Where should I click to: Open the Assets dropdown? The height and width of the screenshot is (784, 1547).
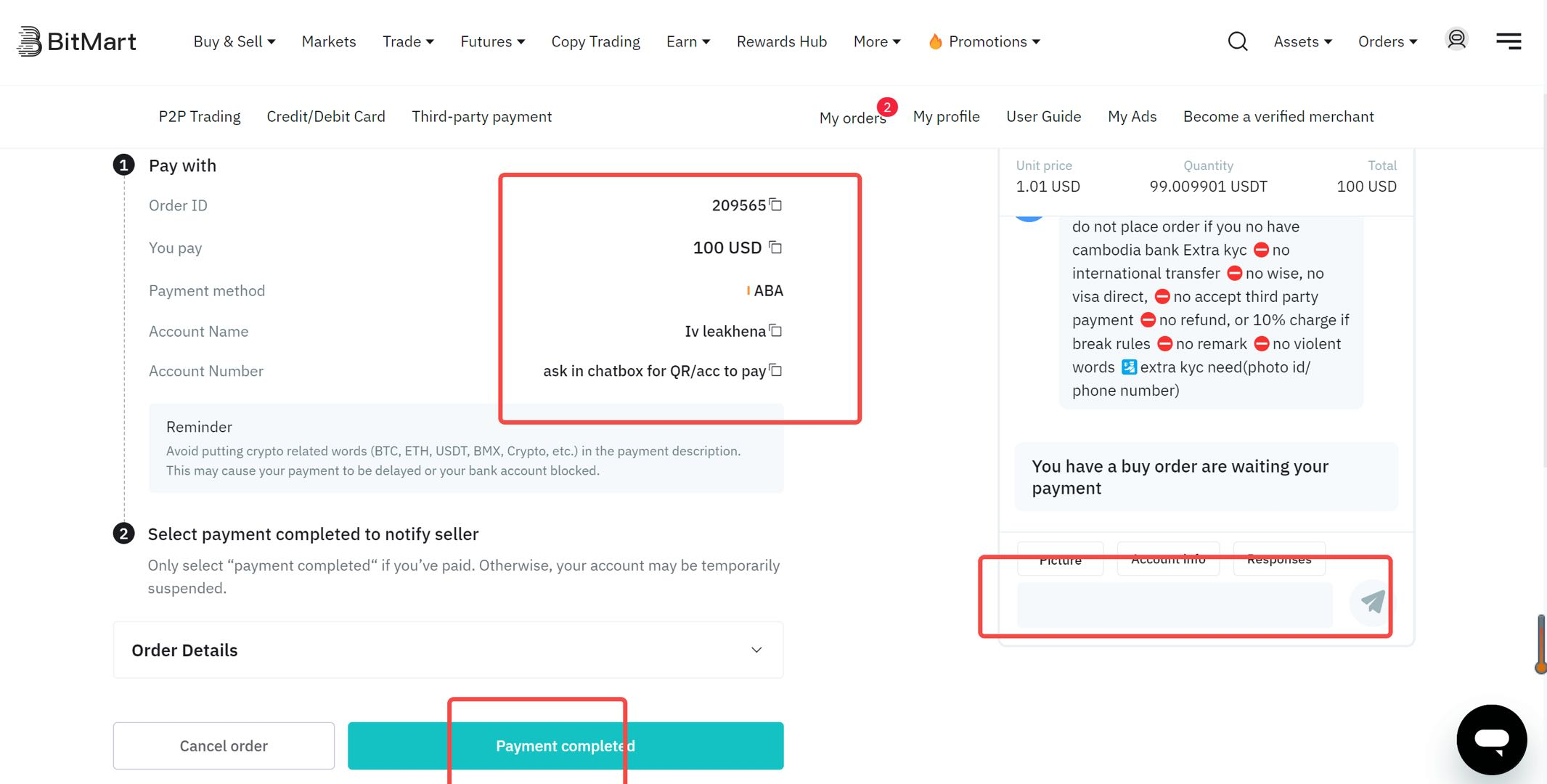pyautogui.click(x=1302, y=41)
